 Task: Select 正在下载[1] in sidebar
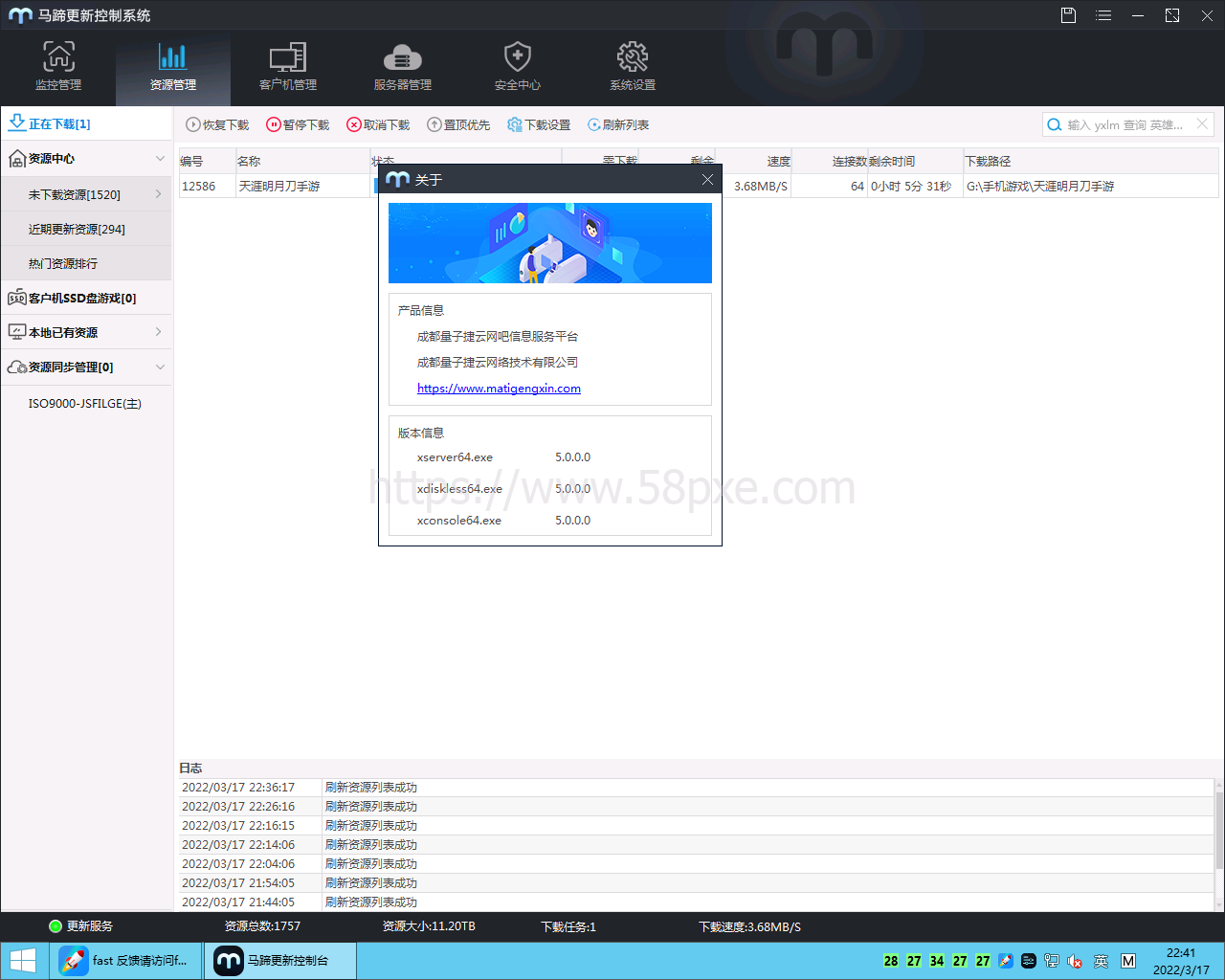86,123
